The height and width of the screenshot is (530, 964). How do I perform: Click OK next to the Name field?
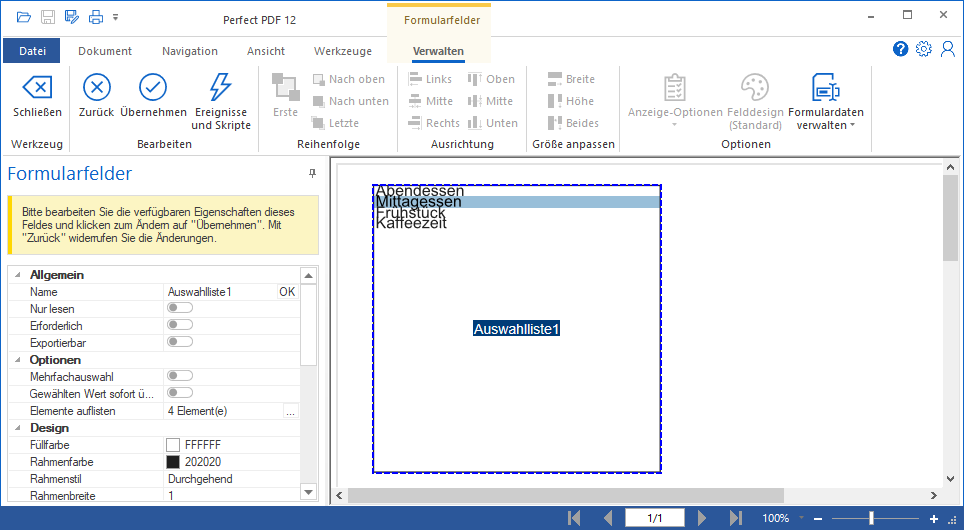point(287,292)
